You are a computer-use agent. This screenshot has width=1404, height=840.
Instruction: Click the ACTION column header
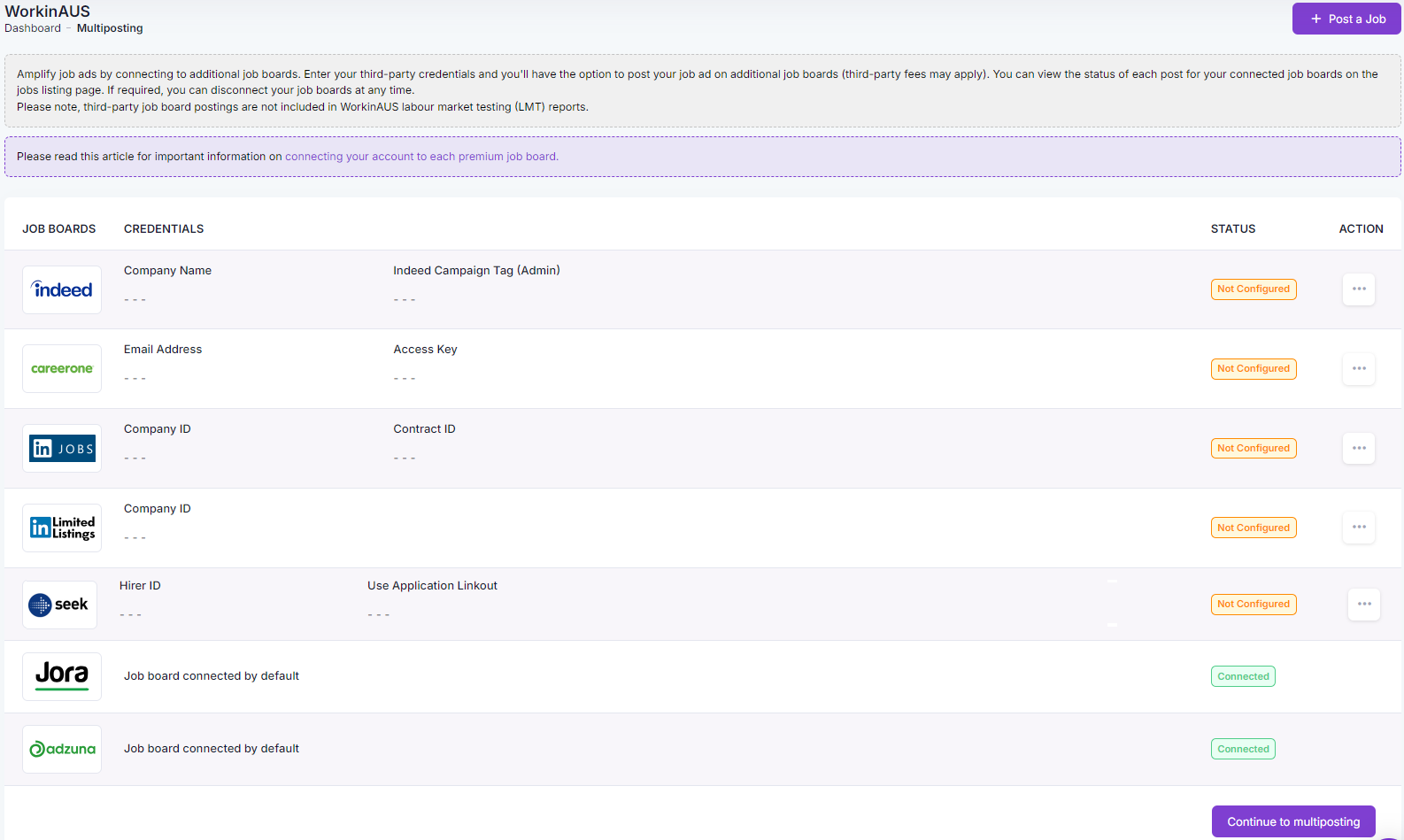tap(1361, 229)
